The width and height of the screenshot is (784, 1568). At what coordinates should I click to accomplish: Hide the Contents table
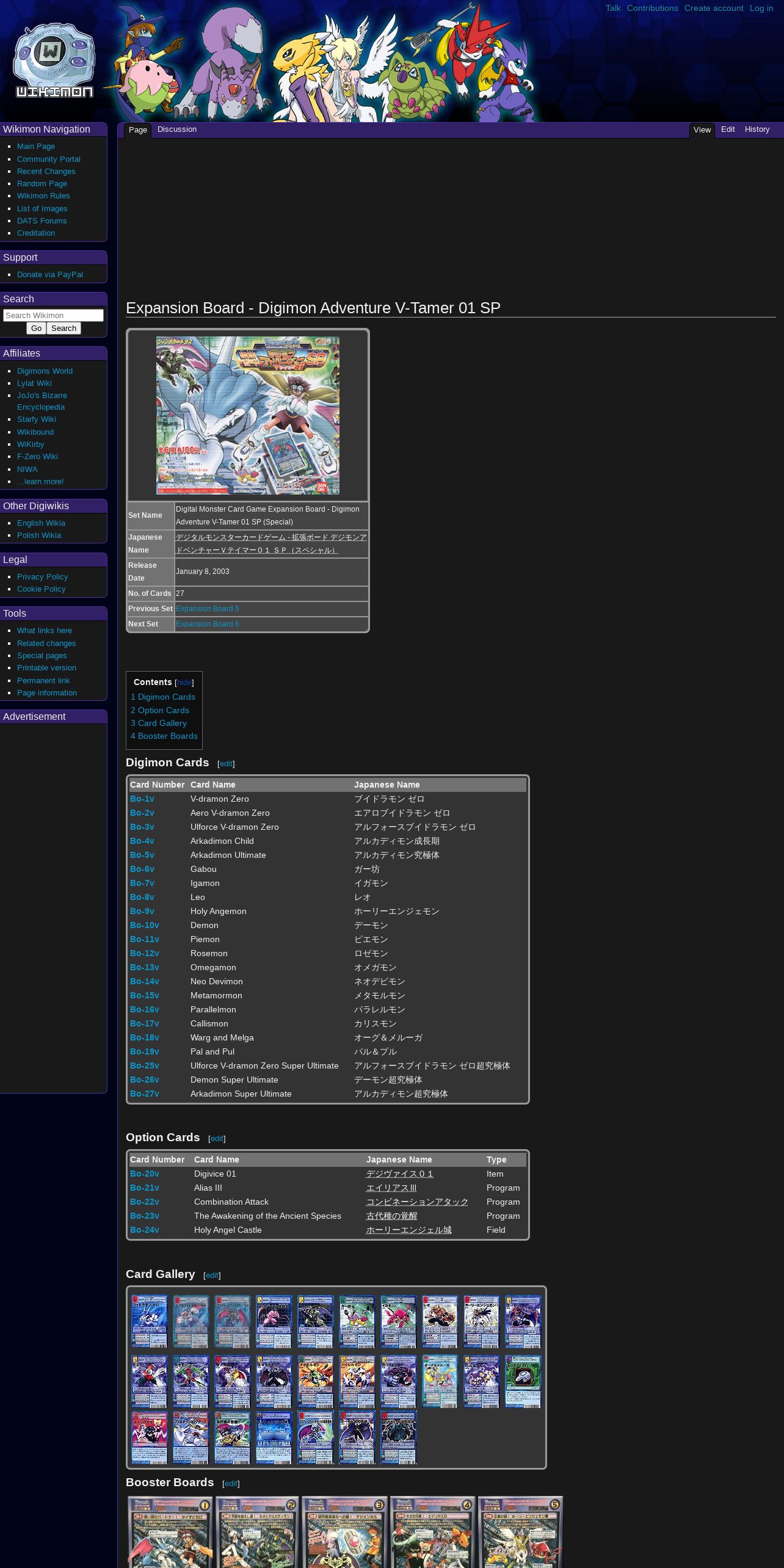click(184, 683)
